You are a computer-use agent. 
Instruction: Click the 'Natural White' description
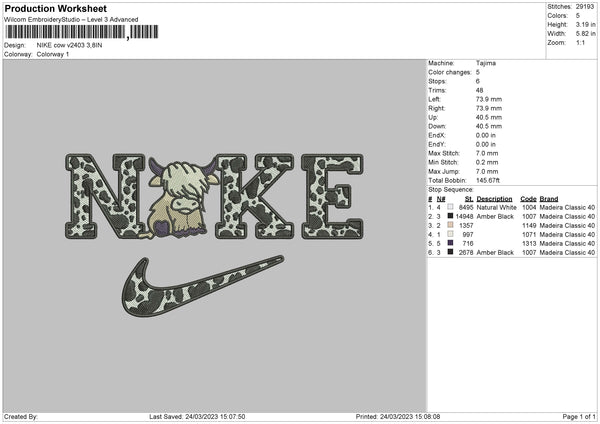point(496,207)
